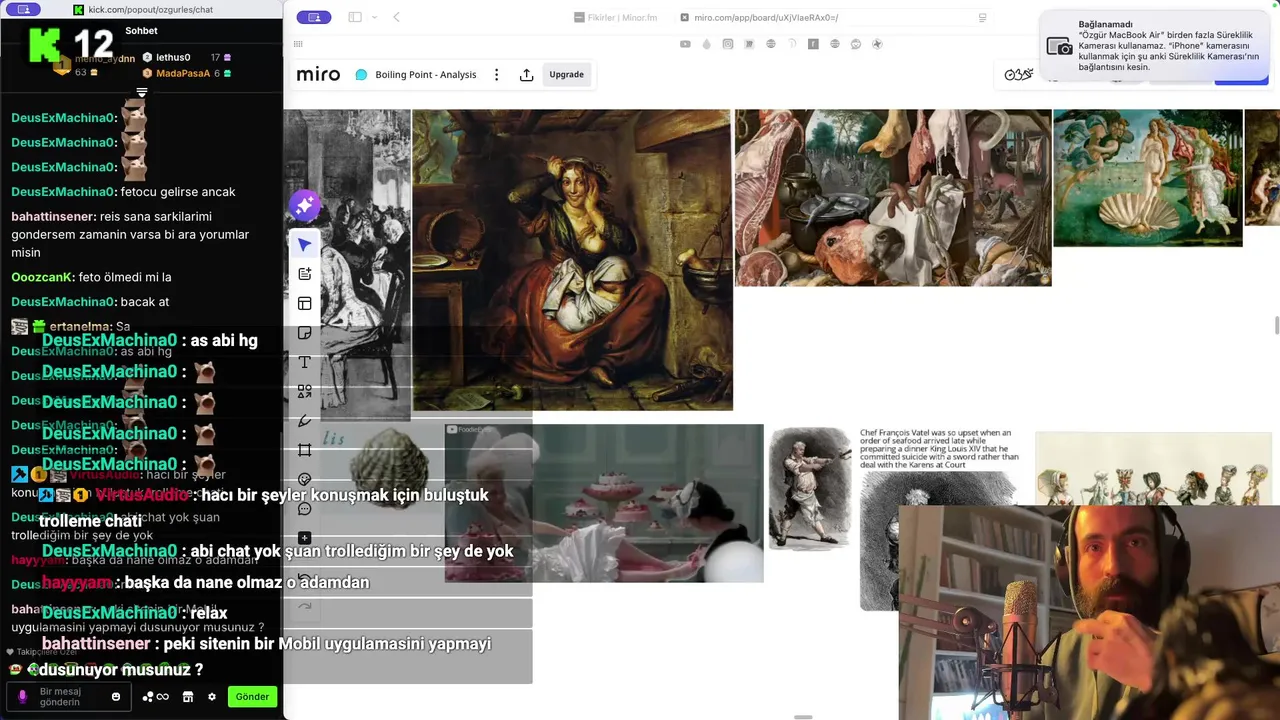The height and width of the screenshot is (720, 1280).
Task: Click the Upgrade button in Miro
Action: (x=566, y=75)
